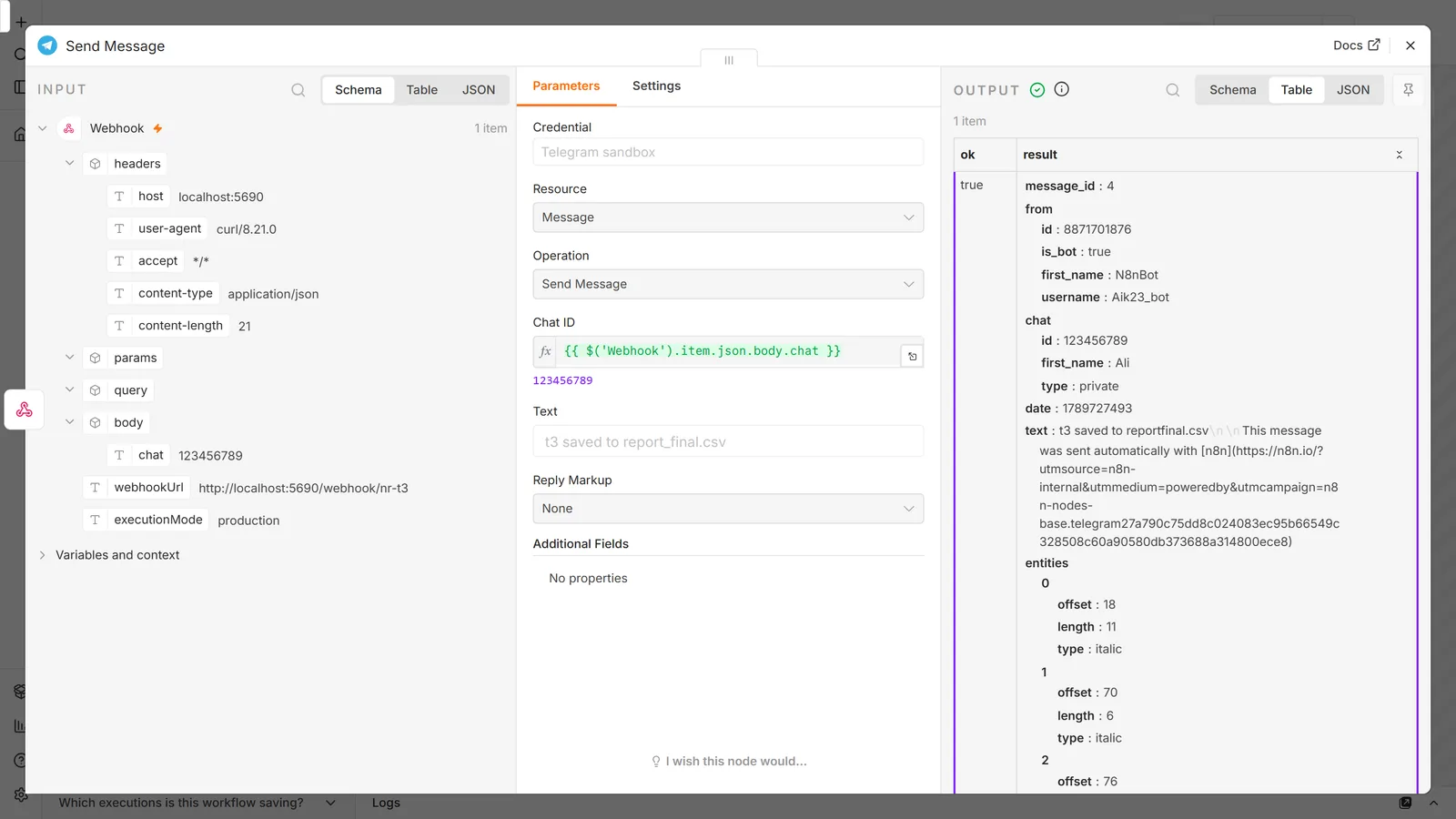The image size is (1456, 819).
Task: Collapse the headers section
Action: click(69, 164)
